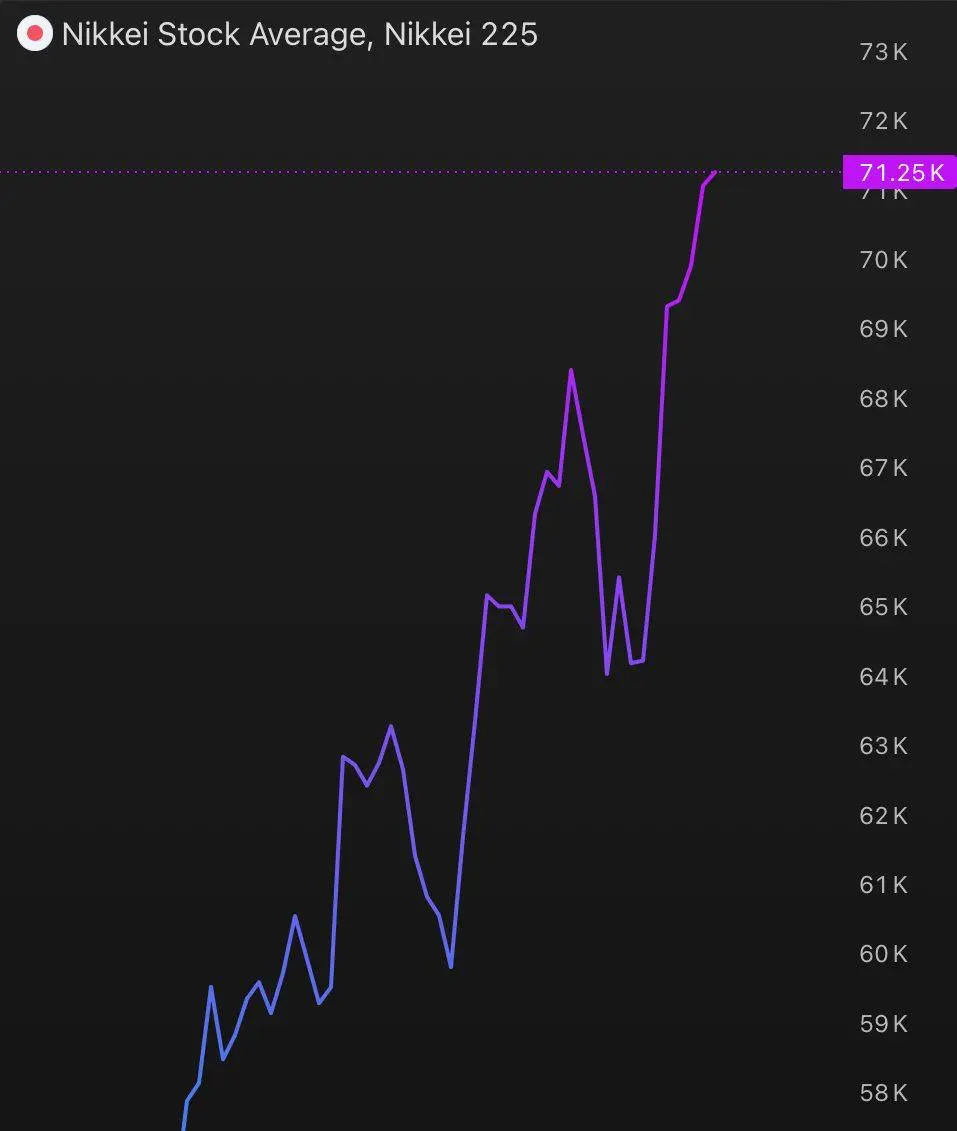Select the 71.25K current price label

tap(900, 172)
